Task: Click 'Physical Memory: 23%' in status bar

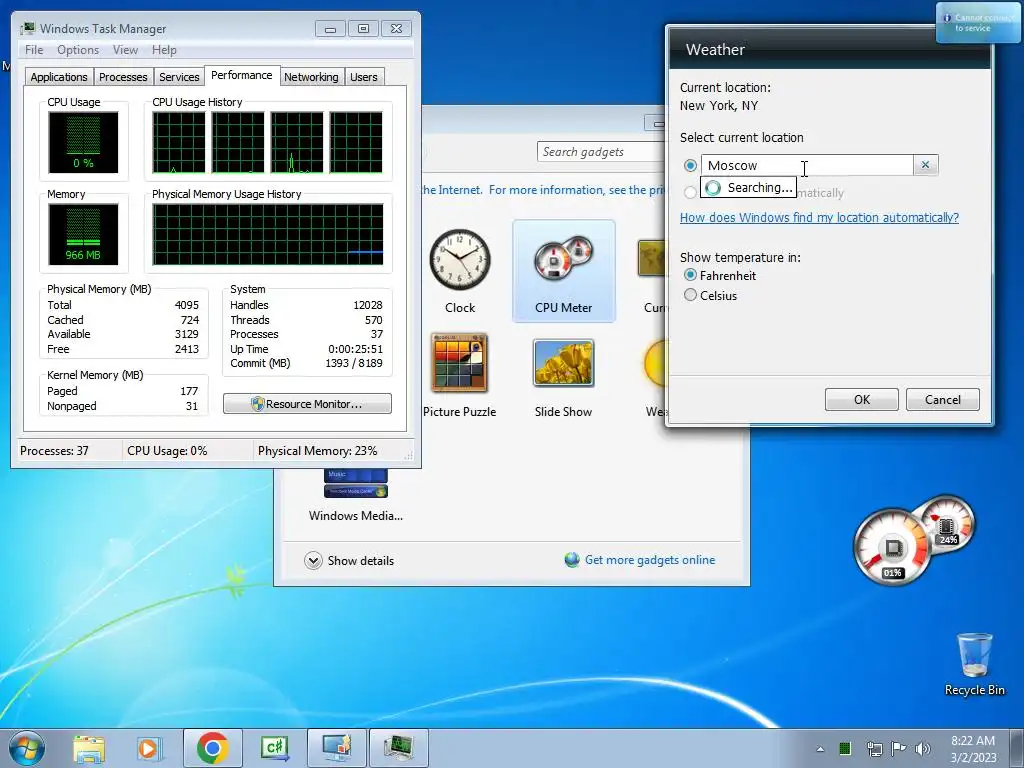Action: pyautogui.click(x=317, y=451)
